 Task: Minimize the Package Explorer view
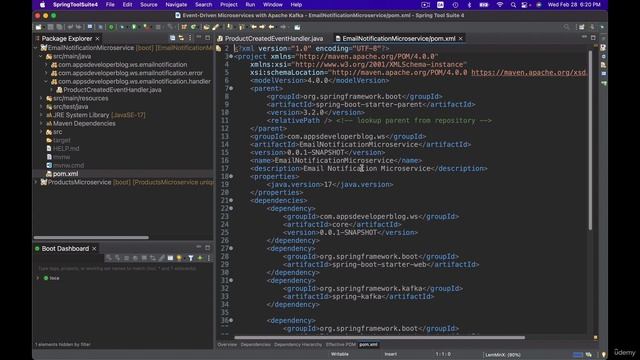tap(199, 38)
